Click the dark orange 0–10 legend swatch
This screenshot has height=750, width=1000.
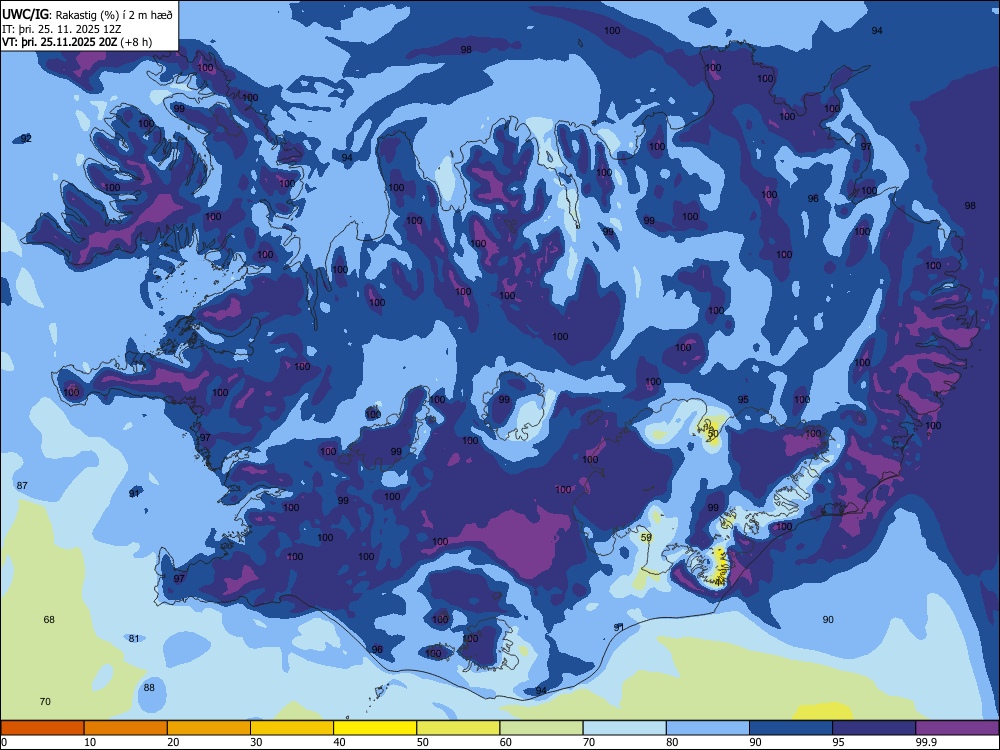pos(42,728)
